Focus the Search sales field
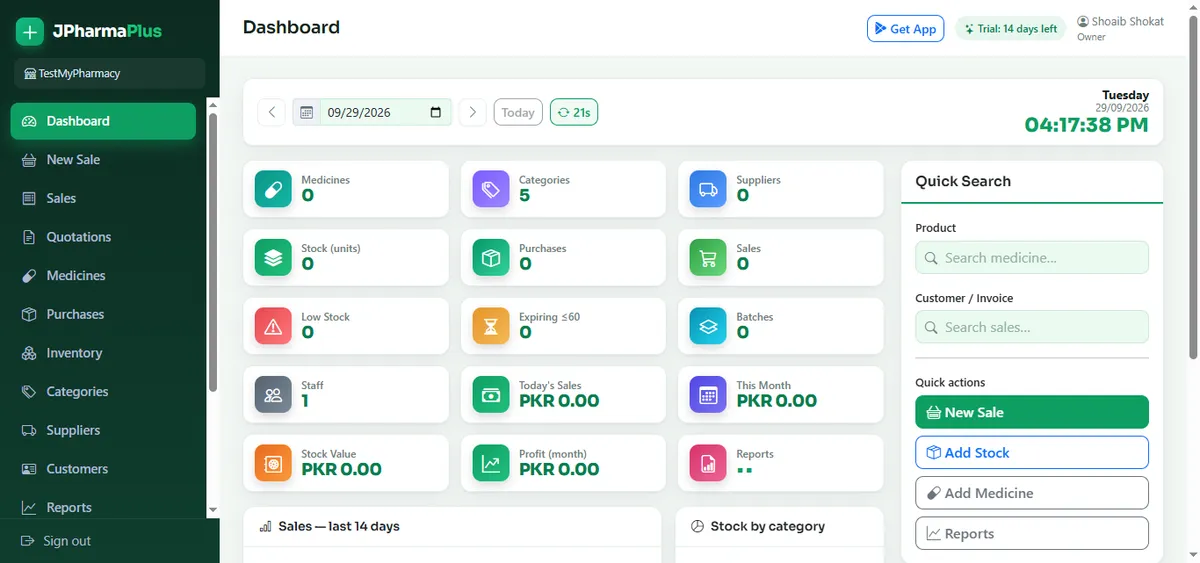Image resolution: width=1200 pixels, height=563 pixels. click(x=1032, y=327)
